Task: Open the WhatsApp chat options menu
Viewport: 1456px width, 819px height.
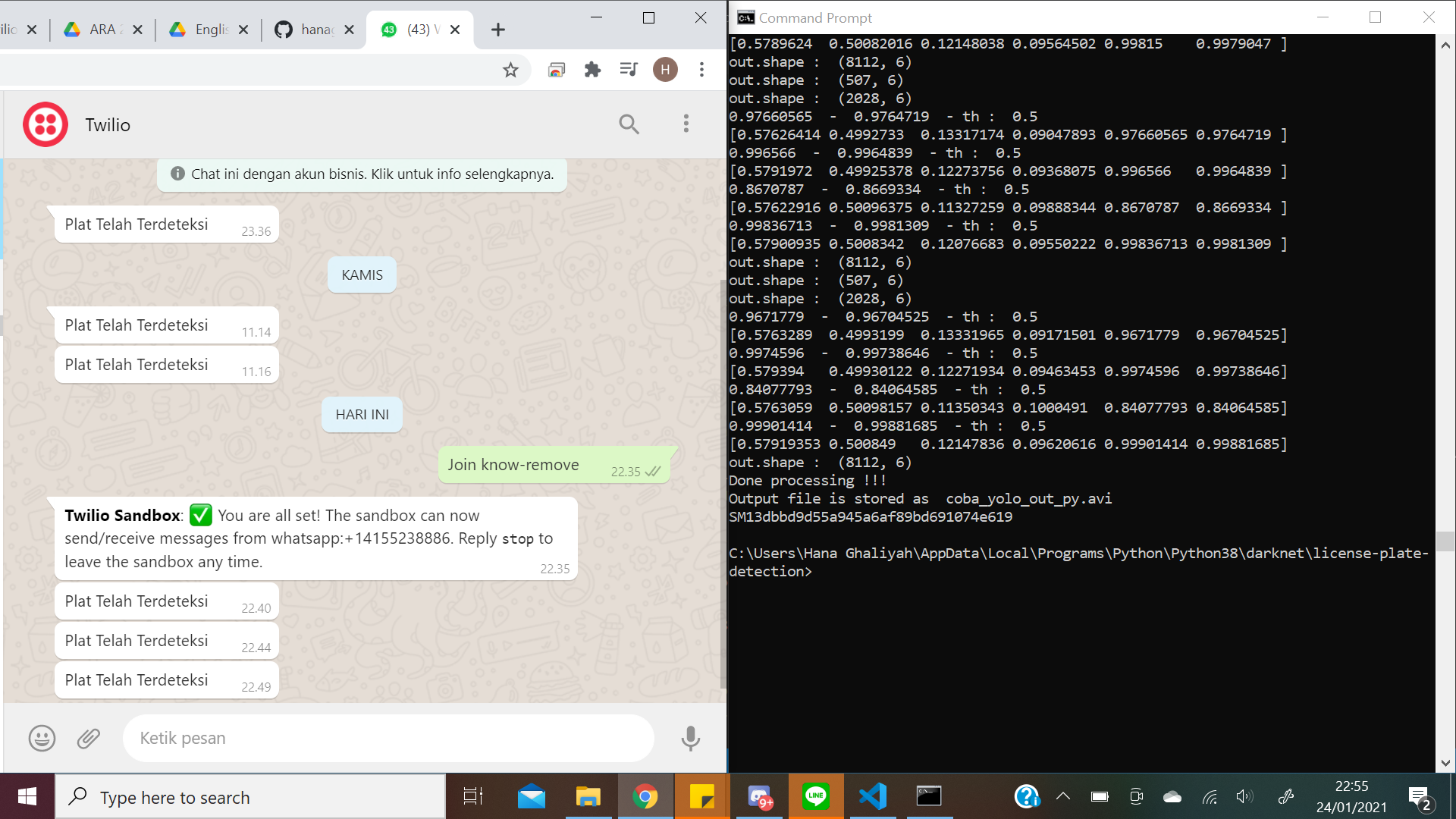Action: coord(686,124)
